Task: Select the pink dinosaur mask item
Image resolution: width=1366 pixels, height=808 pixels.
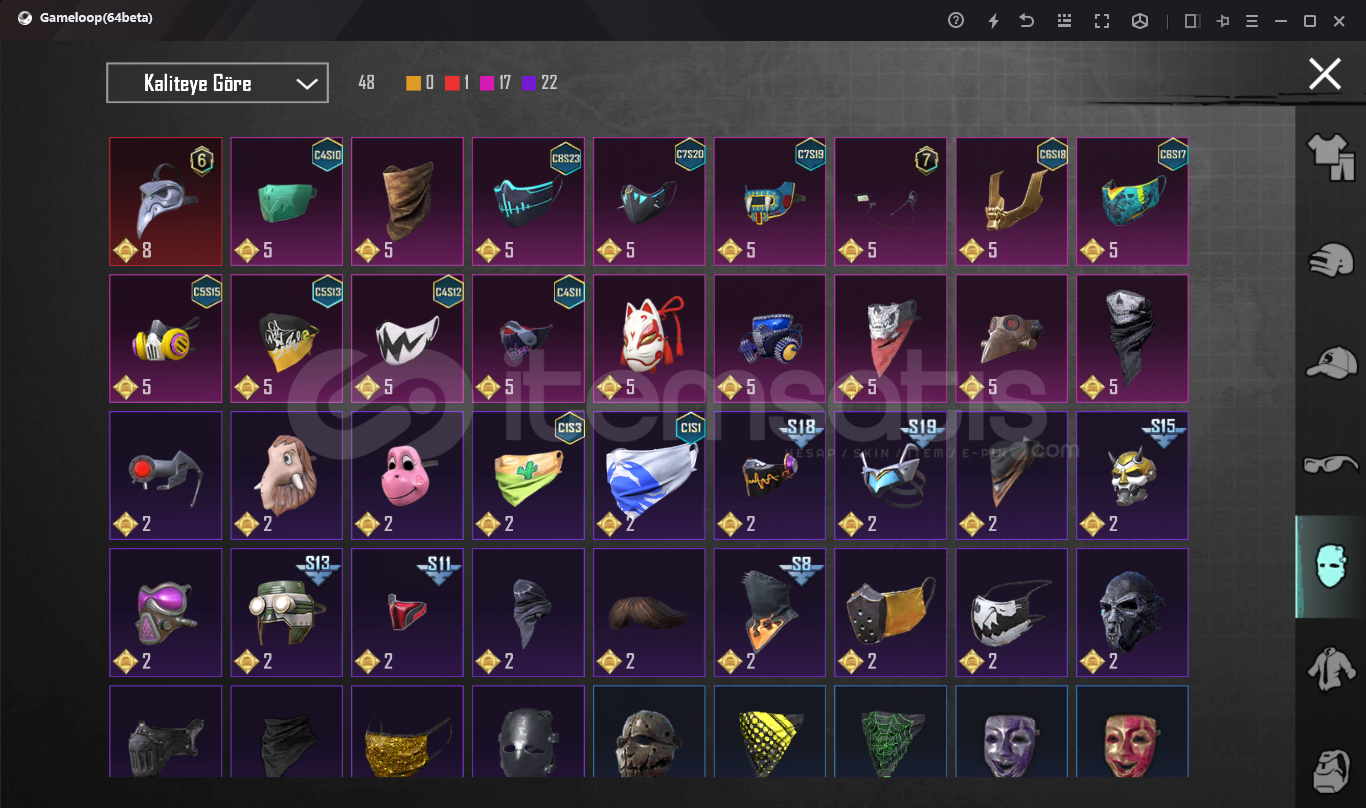Action: tap(407, 475)
